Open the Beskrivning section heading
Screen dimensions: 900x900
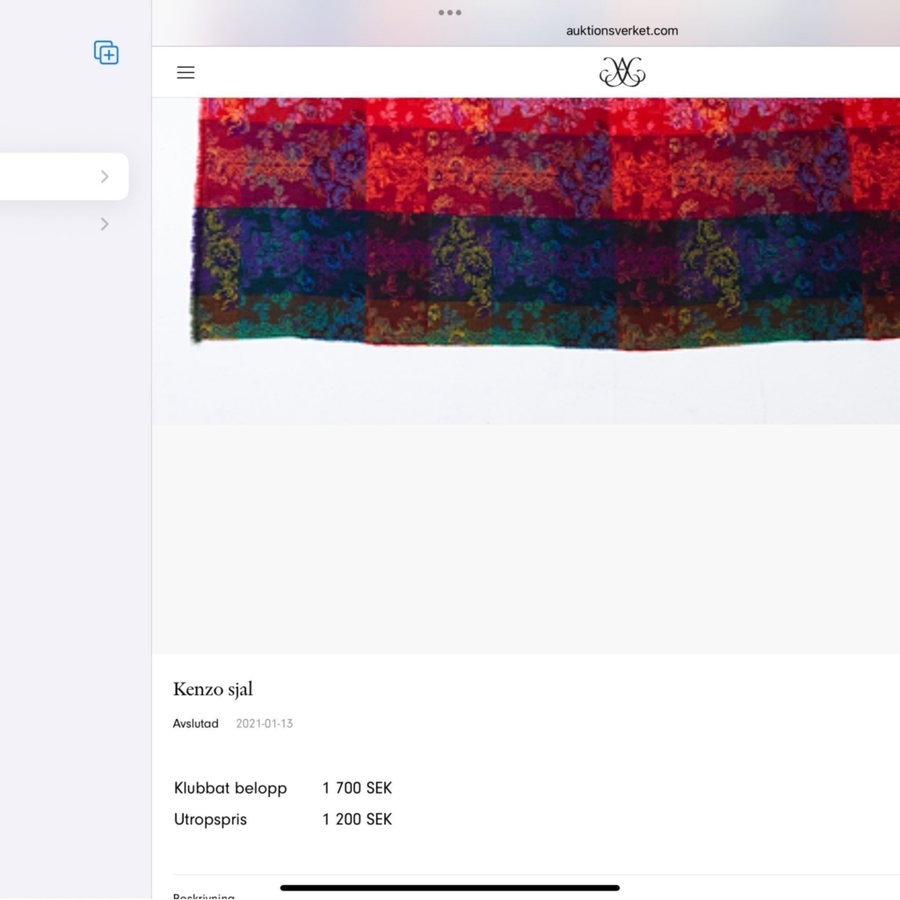click(x=204, y=895)
